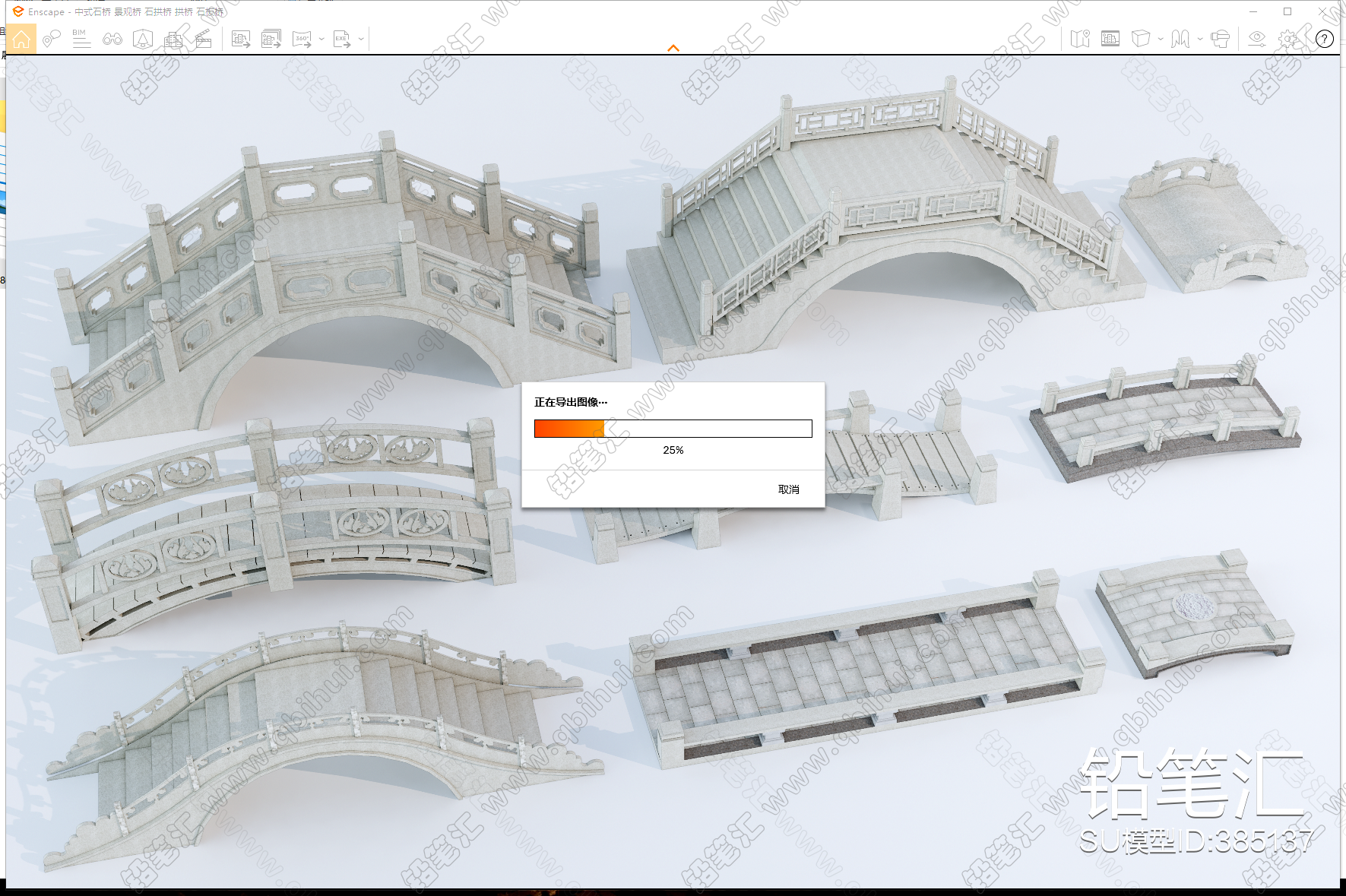Screen dimensions: 1346x896
Task: Open the uploads manager panel icon
Action: (x=1110, y=39)
